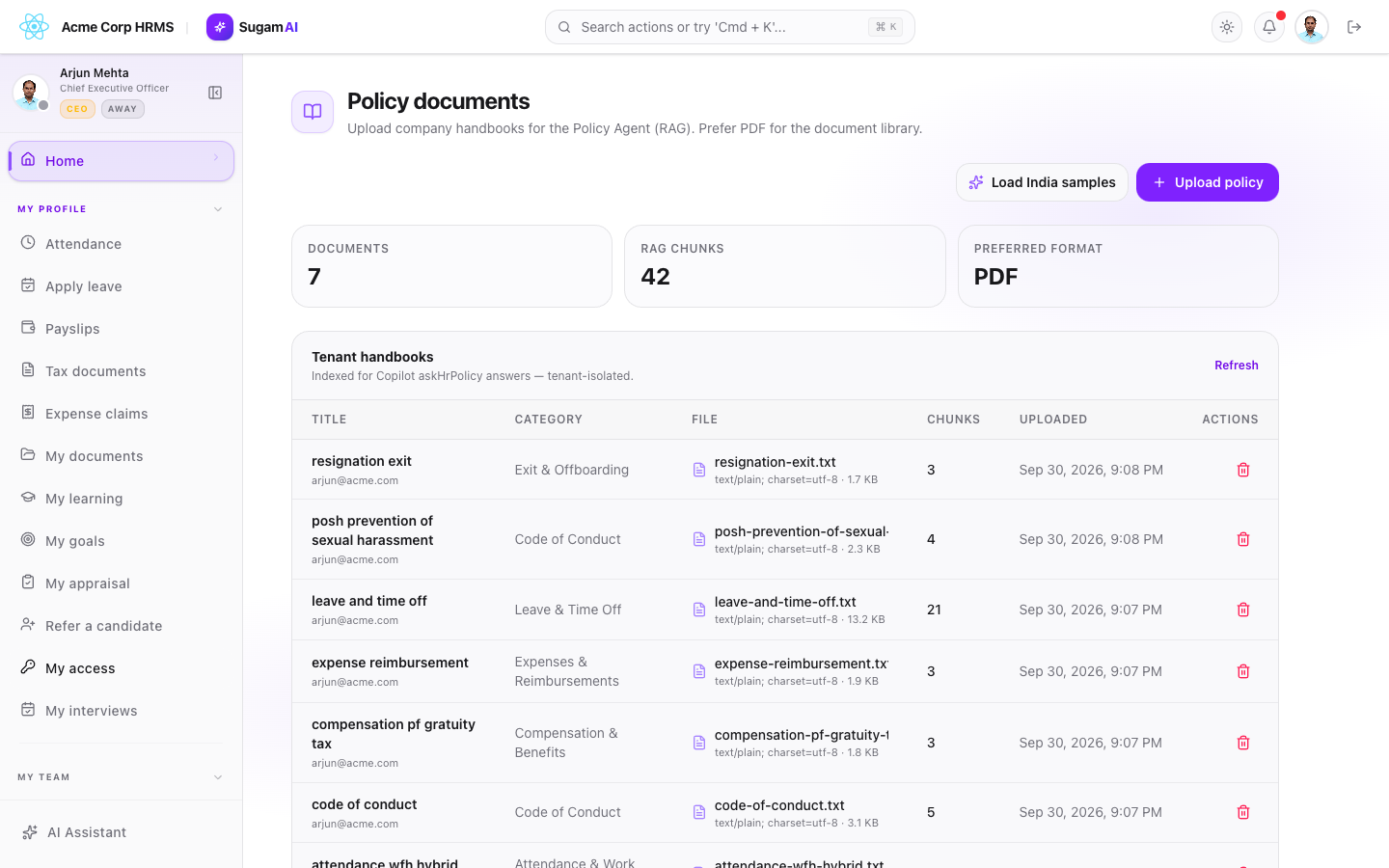Open the notifications bell

click(1269, 27)
